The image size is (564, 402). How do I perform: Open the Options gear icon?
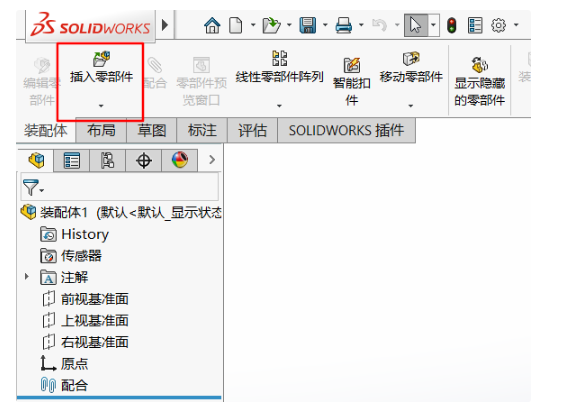tap(499, 25)
